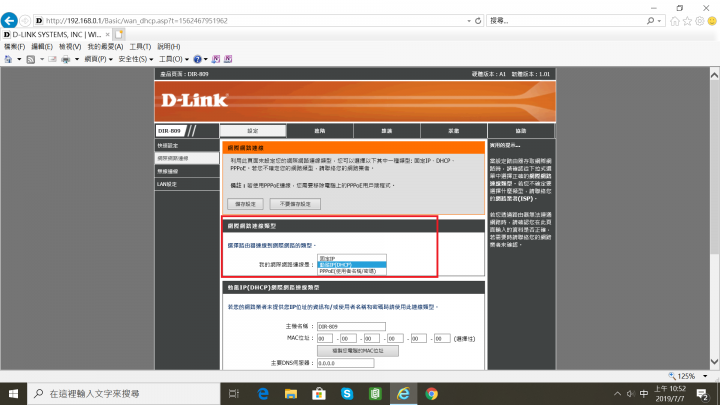
Task: Select the sidebar item just above LAN設定
Action: (187, 171)
